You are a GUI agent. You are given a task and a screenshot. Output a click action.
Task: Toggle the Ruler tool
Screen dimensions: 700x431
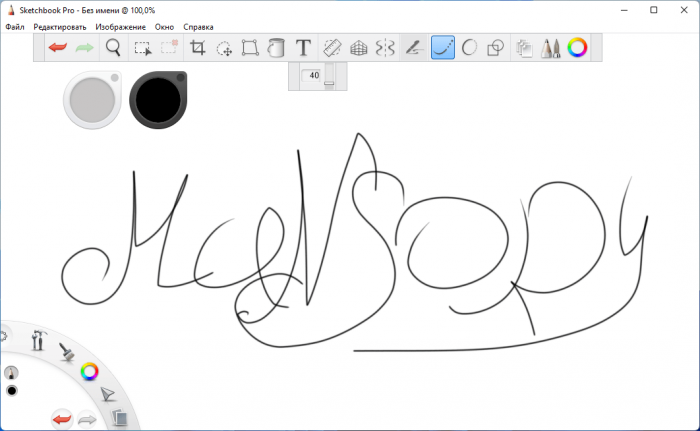(x=334, y=47)
